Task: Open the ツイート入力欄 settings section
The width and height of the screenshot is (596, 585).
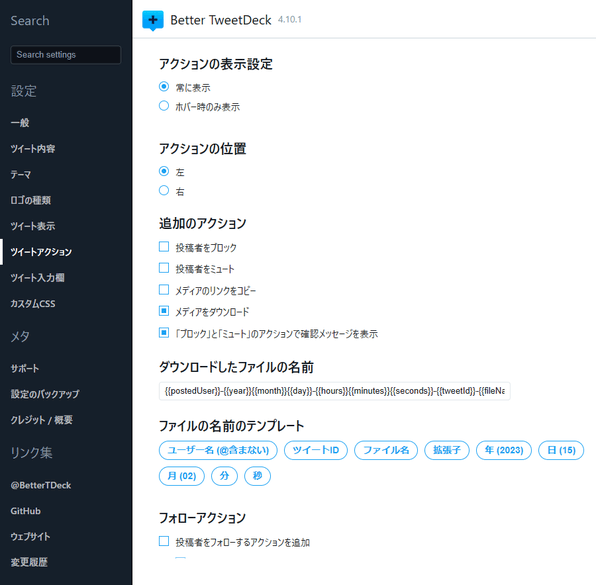Action: [x=37, y=278]
